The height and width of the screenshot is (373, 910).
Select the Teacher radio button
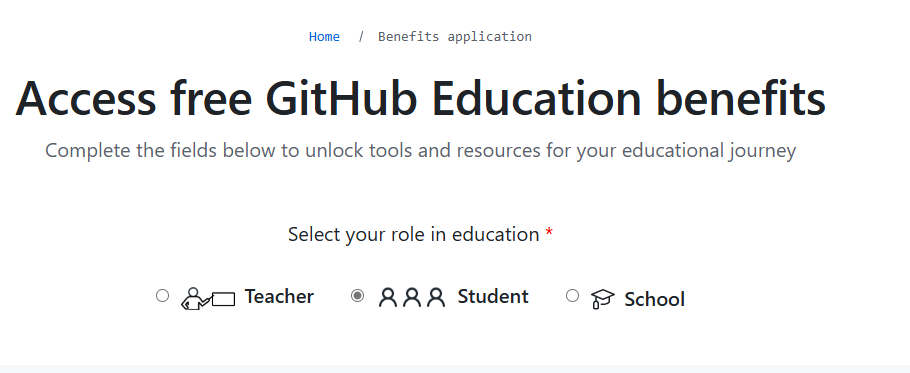point(162,296)
